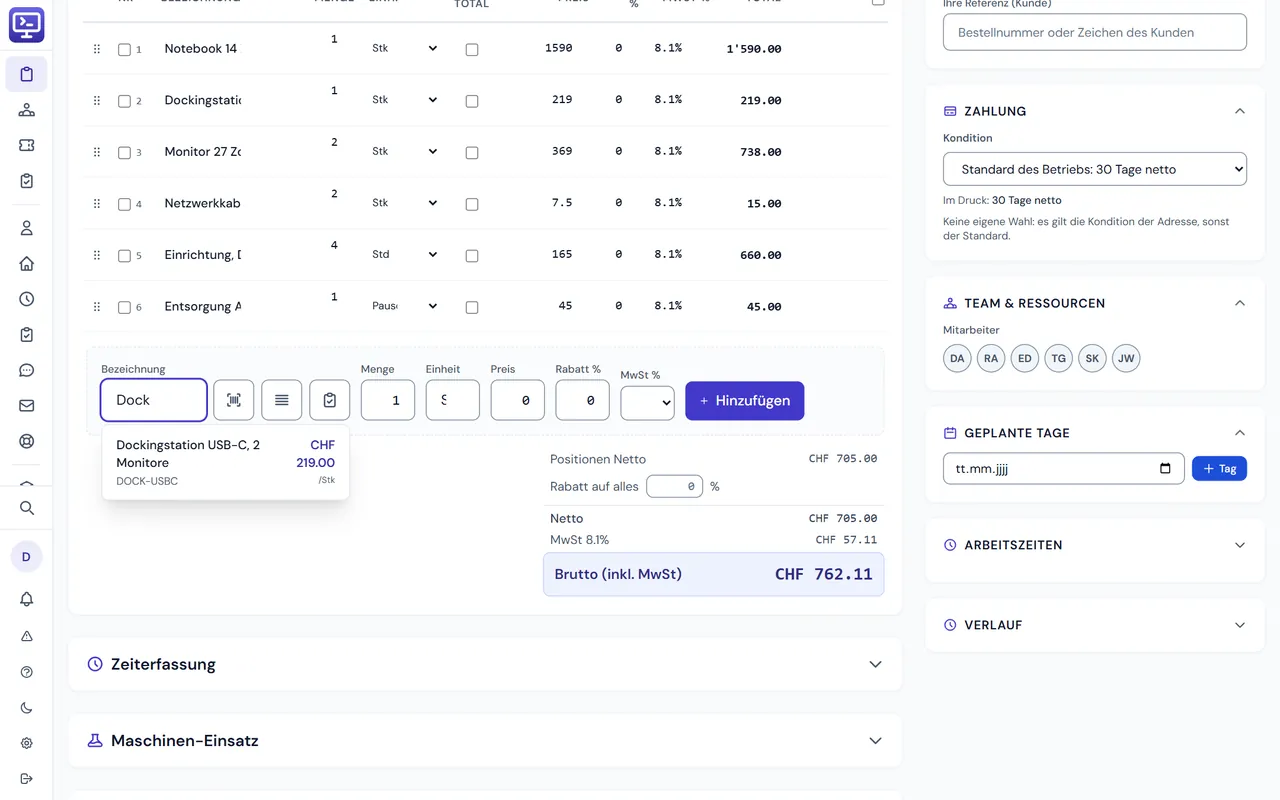This screenshot has height=800, width=1280.
Task: Open the gear settings sidebar icon
Action: 27,743
